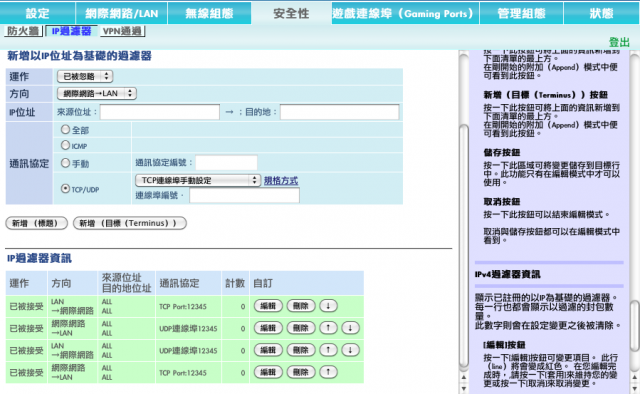This screenshot has width=640, height=394.
Task: Edit first LAN→網際網路 TCP Port row
Action: click(268, 306)
